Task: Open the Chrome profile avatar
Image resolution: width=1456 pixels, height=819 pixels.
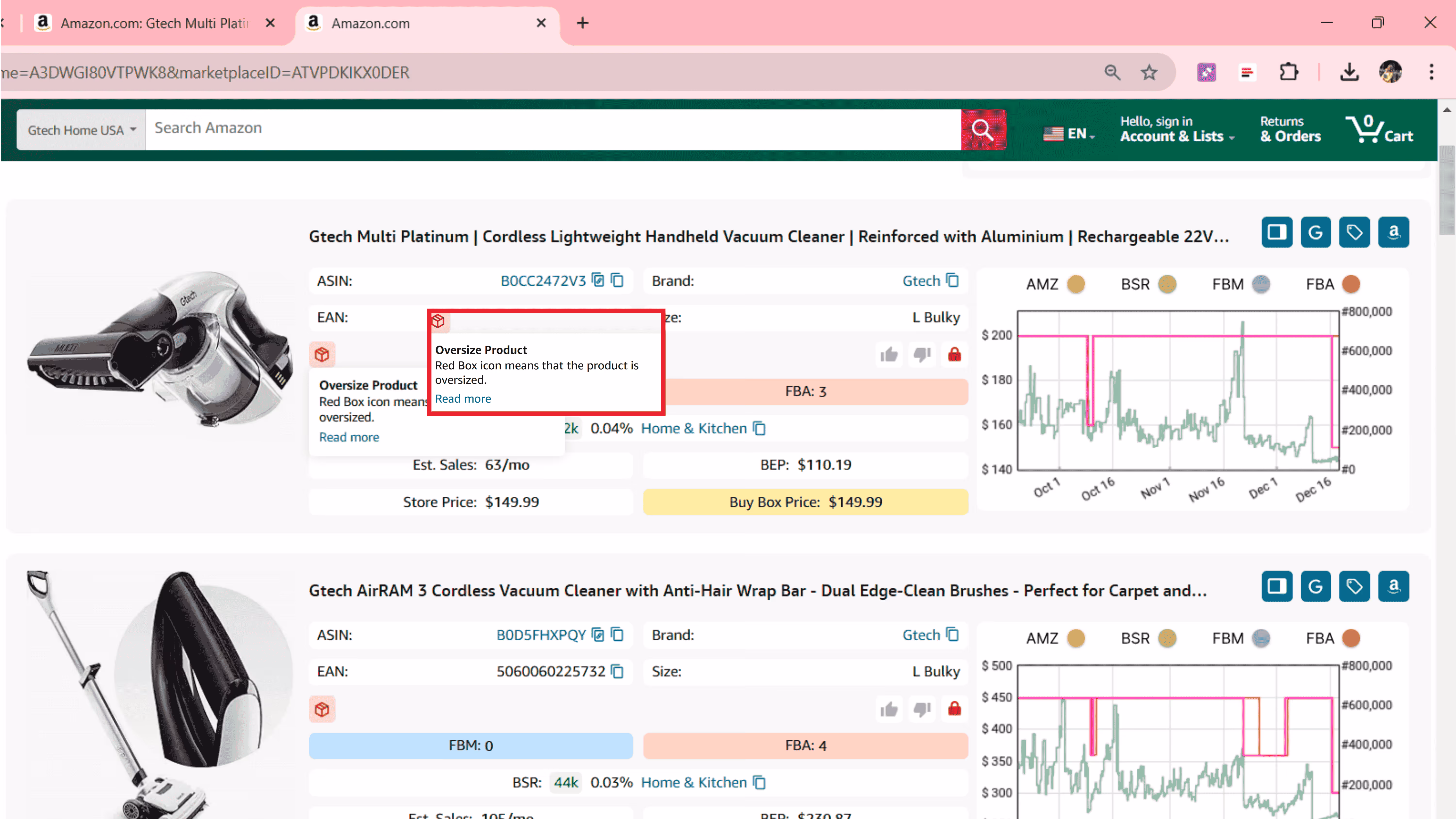Action: 1390,72
